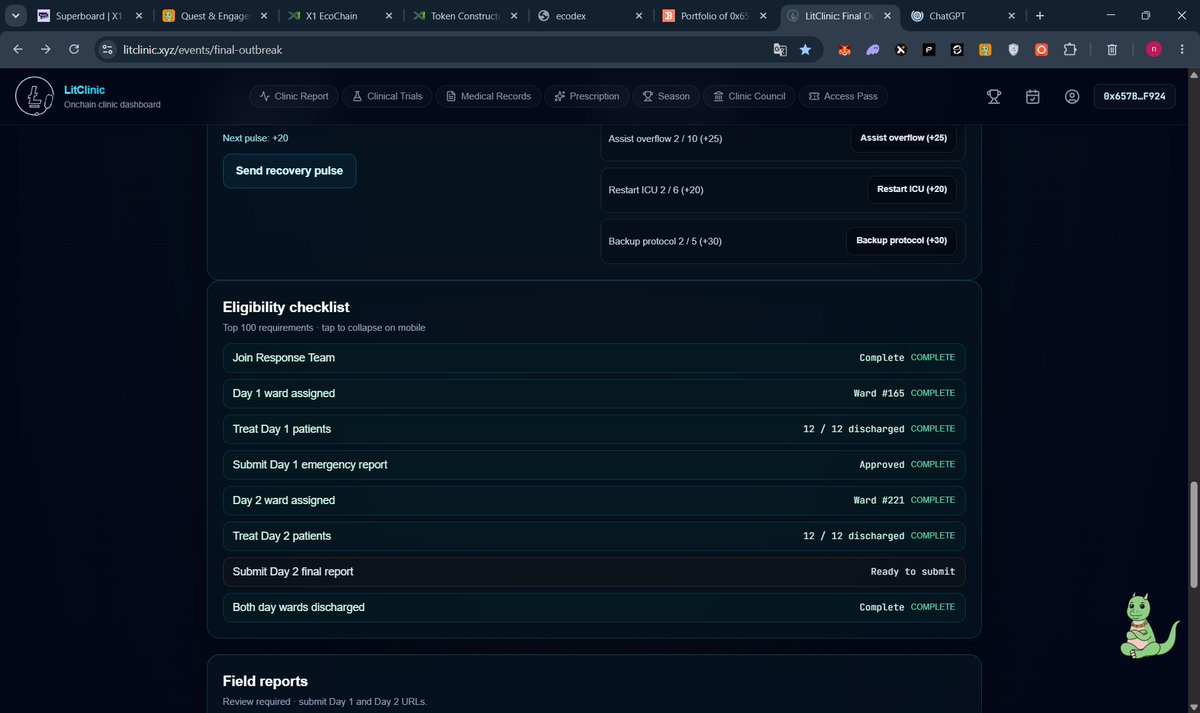Open the Extensions puzzle-piece menu
The height and width of the screenshot is (713, 1200).
[x=1070, y=49]
